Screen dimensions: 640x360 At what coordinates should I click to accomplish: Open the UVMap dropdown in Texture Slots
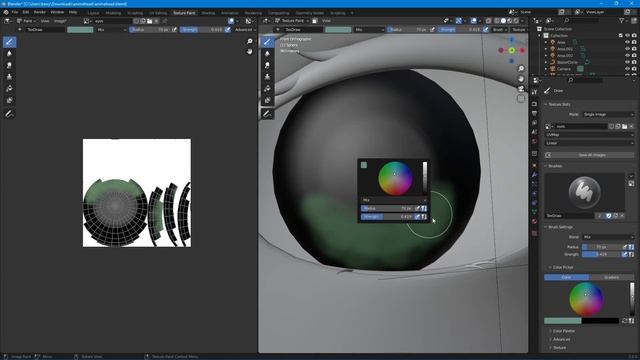pyautogui.click(x=589, y=135)
